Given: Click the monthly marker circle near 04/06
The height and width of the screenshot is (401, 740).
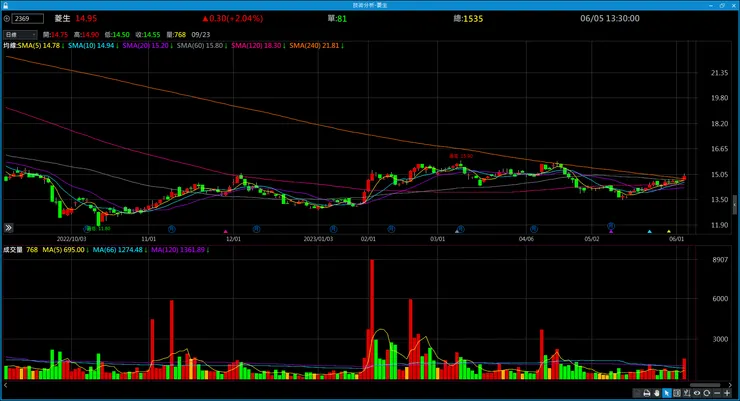Looking at the screenshot, I should [534, 229].
